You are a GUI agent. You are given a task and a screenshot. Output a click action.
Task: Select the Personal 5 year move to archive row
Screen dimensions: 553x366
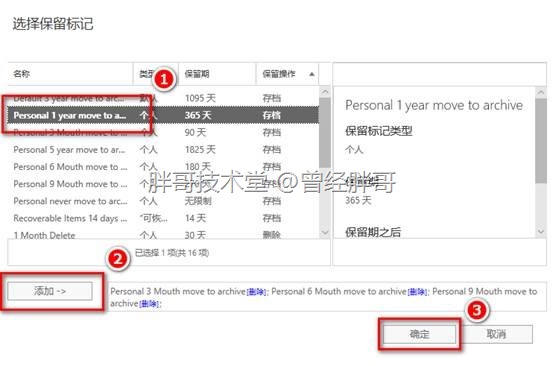pos(163,150)
